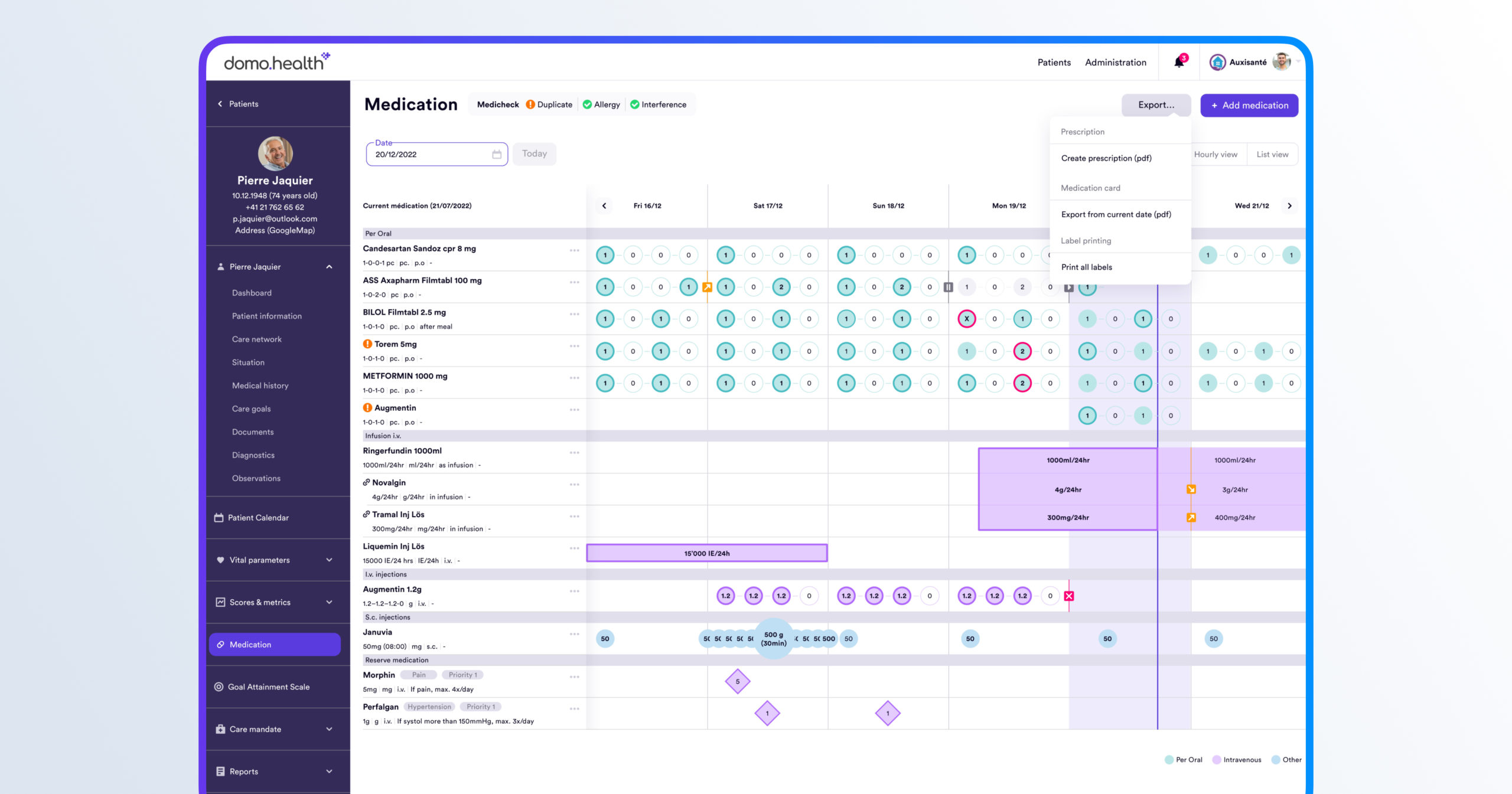Viewport: 1512px width, 794px height.
Task: Click the Add medication button
Action: 1249,105
